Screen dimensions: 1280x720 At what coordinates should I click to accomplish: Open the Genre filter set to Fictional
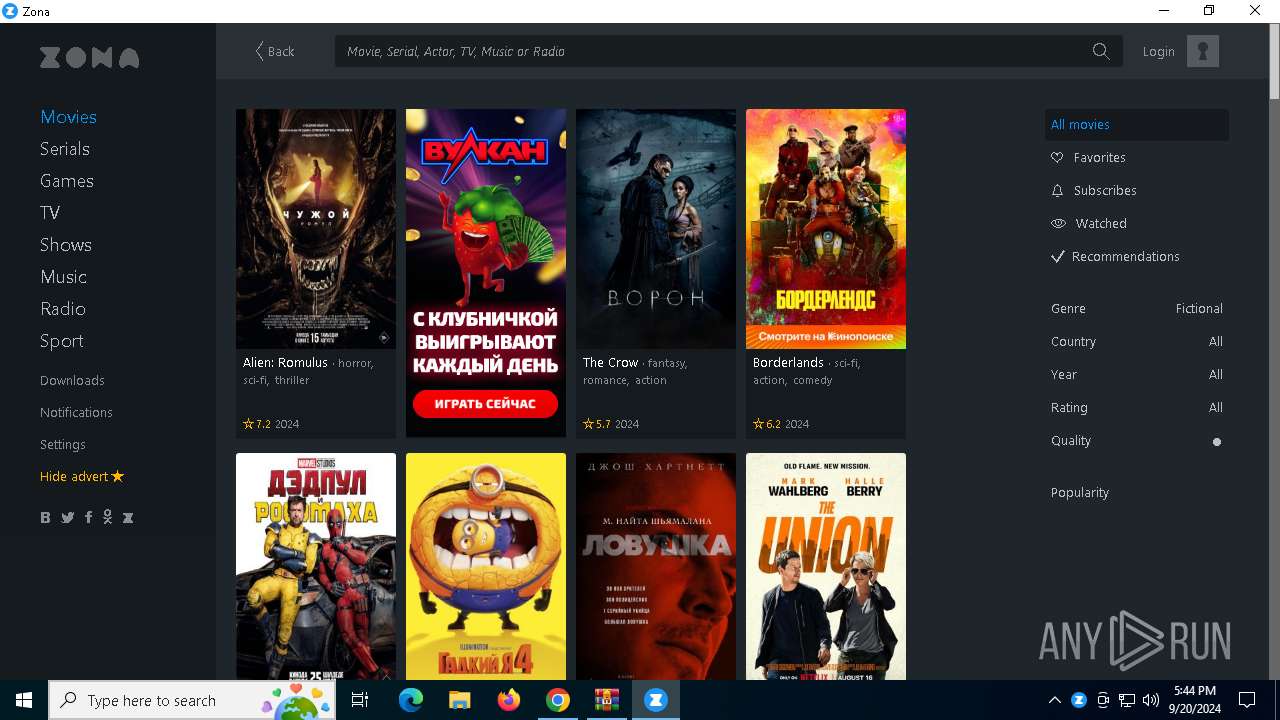1137,309
